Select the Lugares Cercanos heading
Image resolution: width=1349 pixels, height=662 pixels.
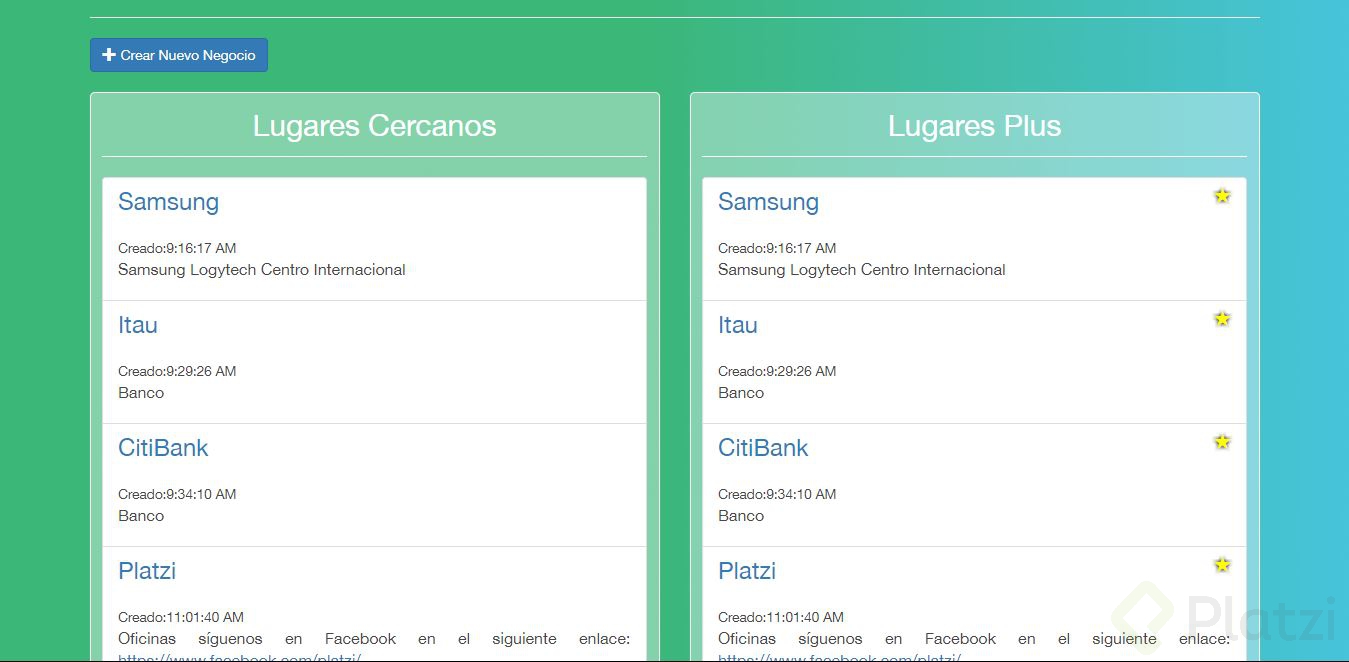click(x=374, y=126)
